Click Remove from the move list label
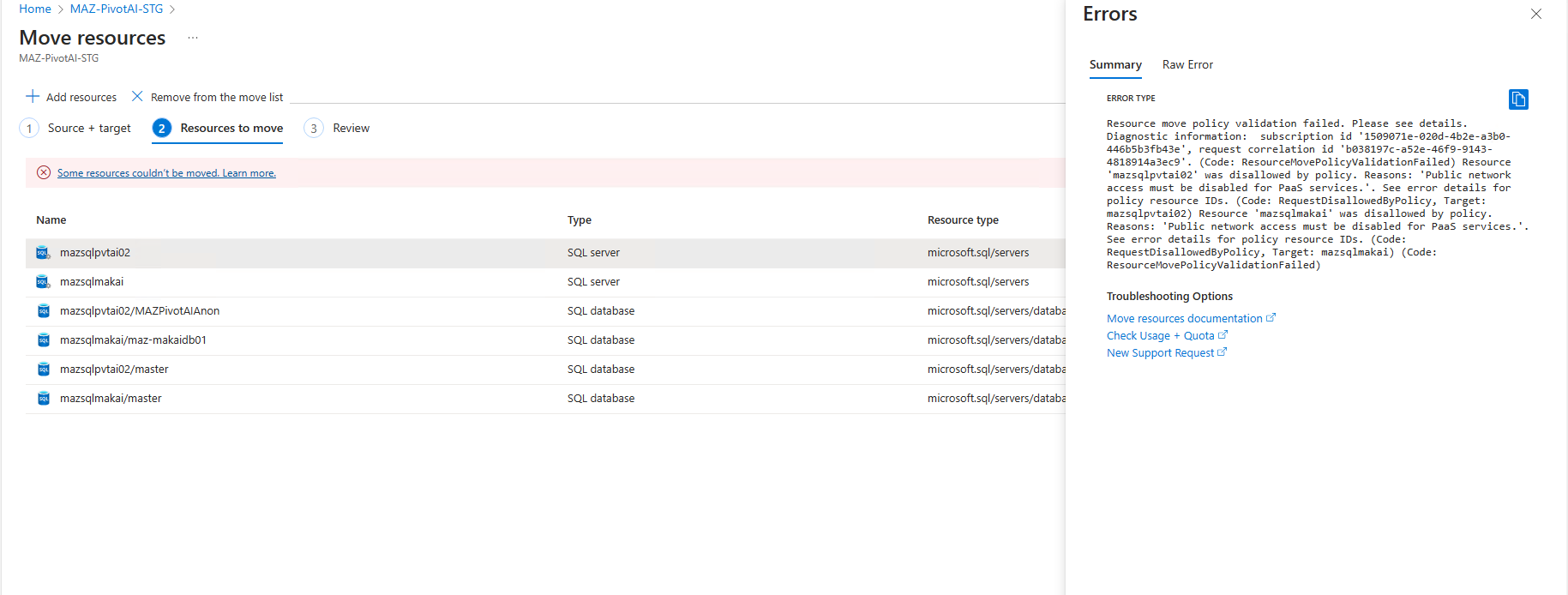The width and height of the screenshot is (1568, 595). point(217,97)
